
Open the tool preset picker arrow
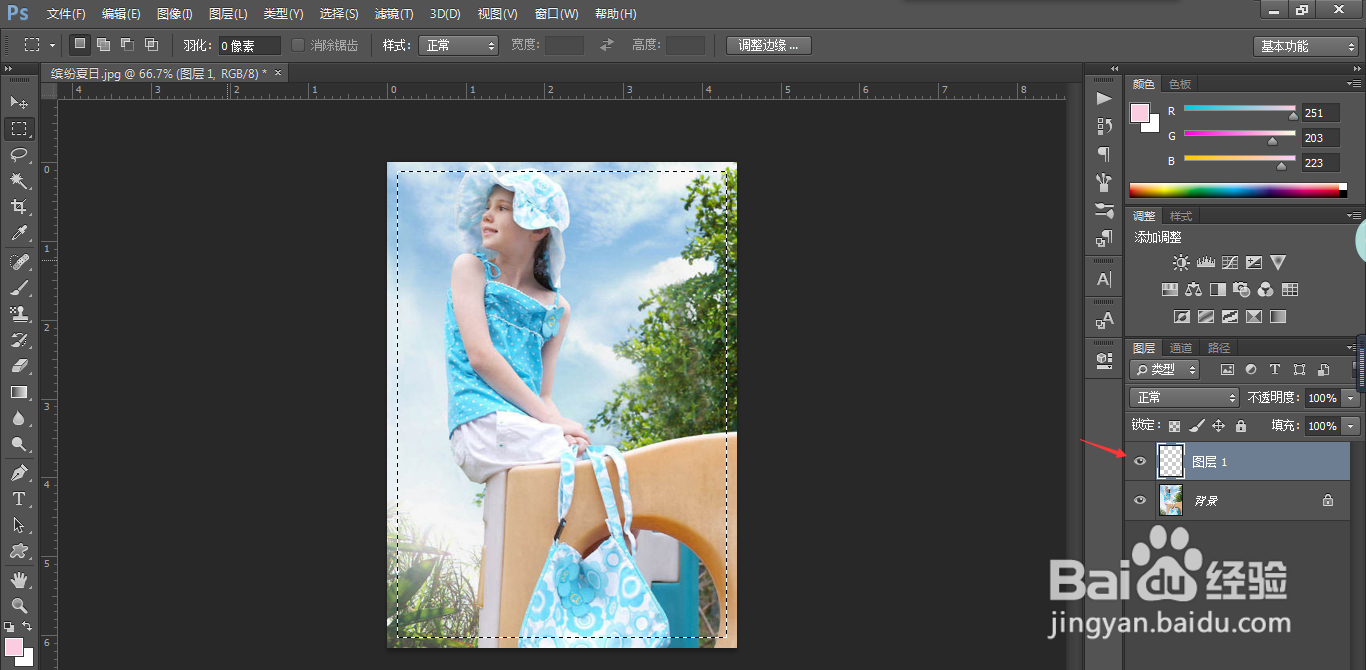(x=52, y=46)
